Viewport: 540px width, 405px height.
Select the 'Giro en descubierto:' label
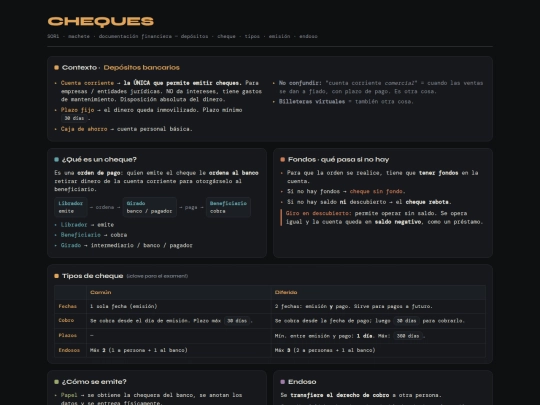point(318,213)
